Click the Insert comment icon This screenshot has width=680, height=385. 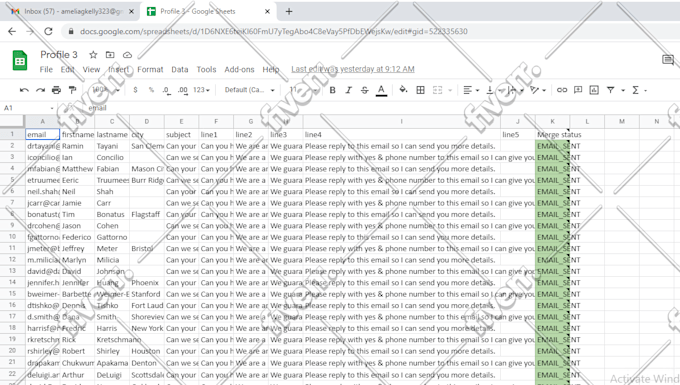578,90
